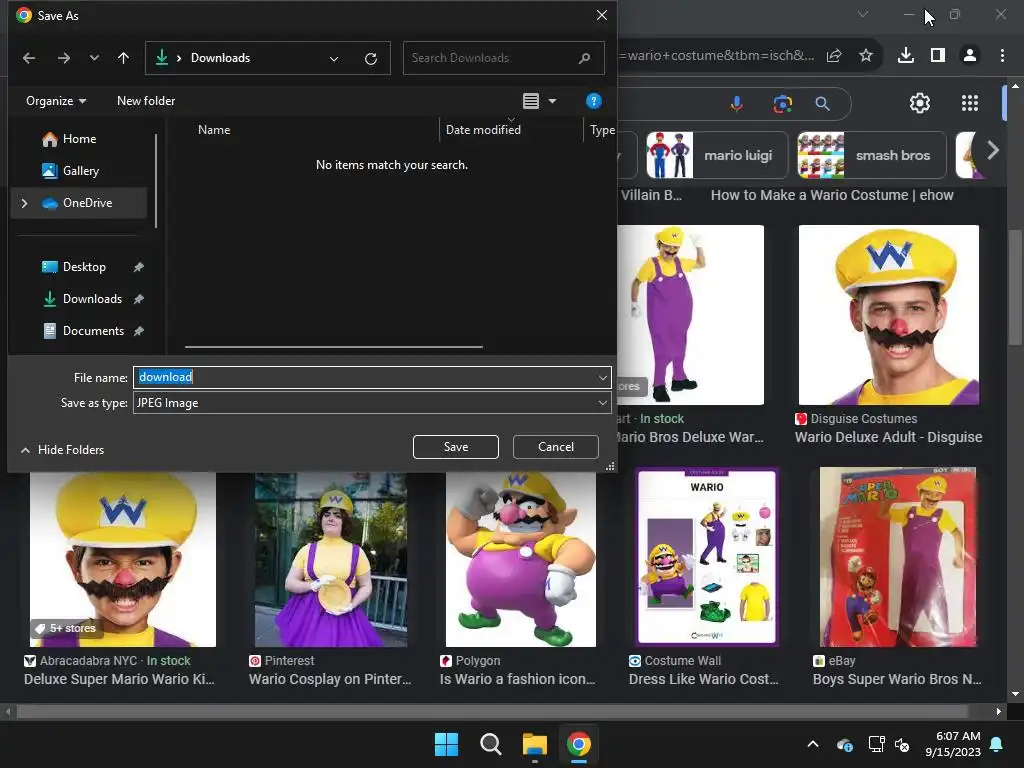Open Costume Wall Dress Like Wario link
The width and height of the screenshot is (1024, 768).
(703, 679)
